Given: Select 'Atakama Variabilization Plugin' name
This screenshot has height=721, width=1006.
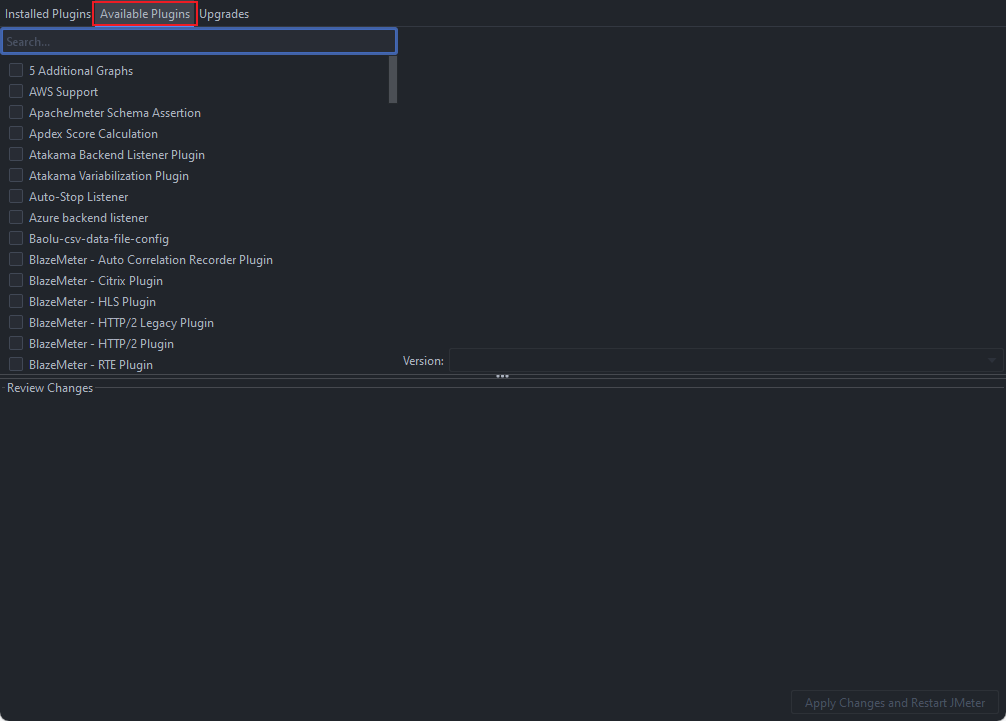Looking at the screenshot, I should point(108,176).
